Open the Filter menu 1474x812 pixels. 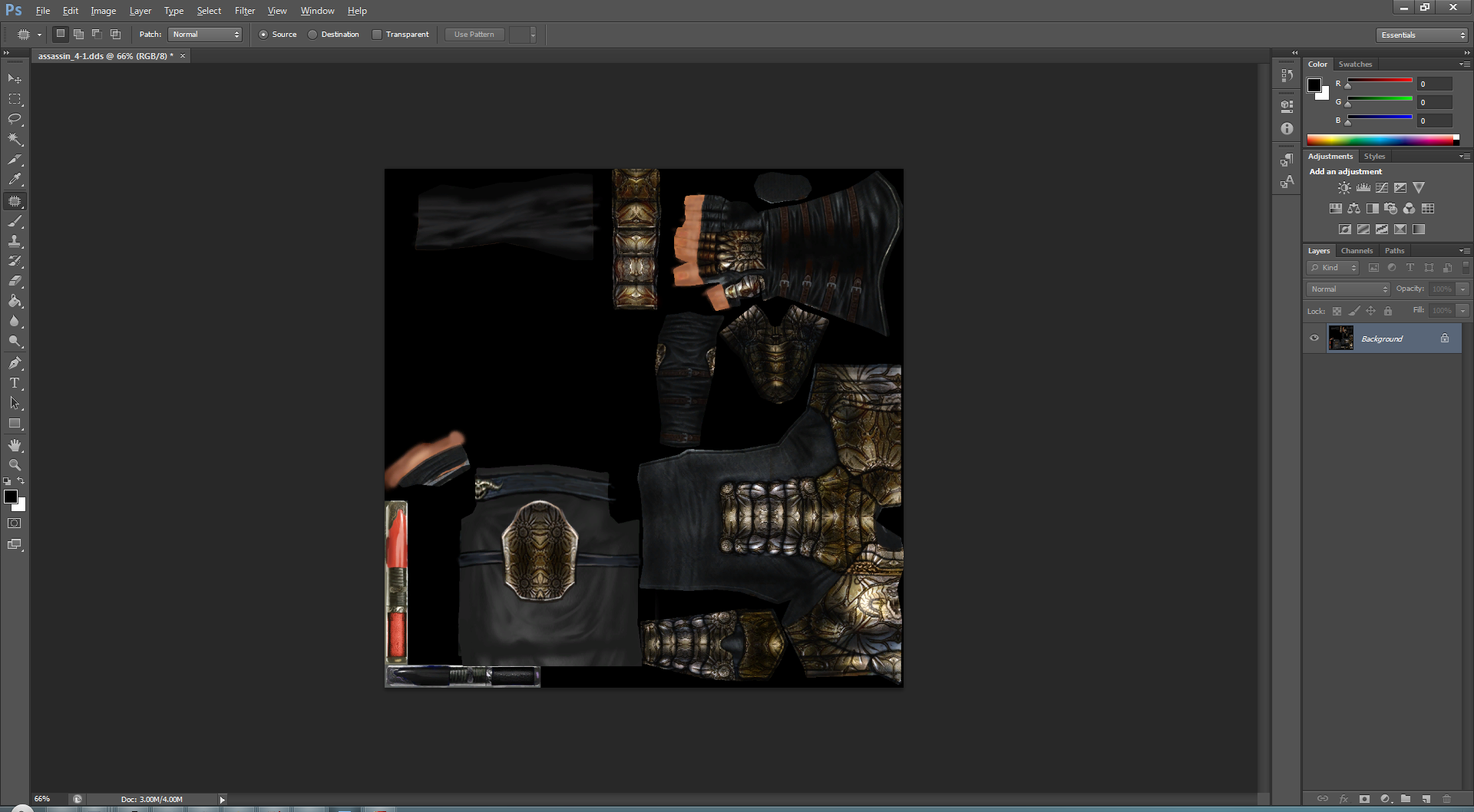tap(244, 11)
